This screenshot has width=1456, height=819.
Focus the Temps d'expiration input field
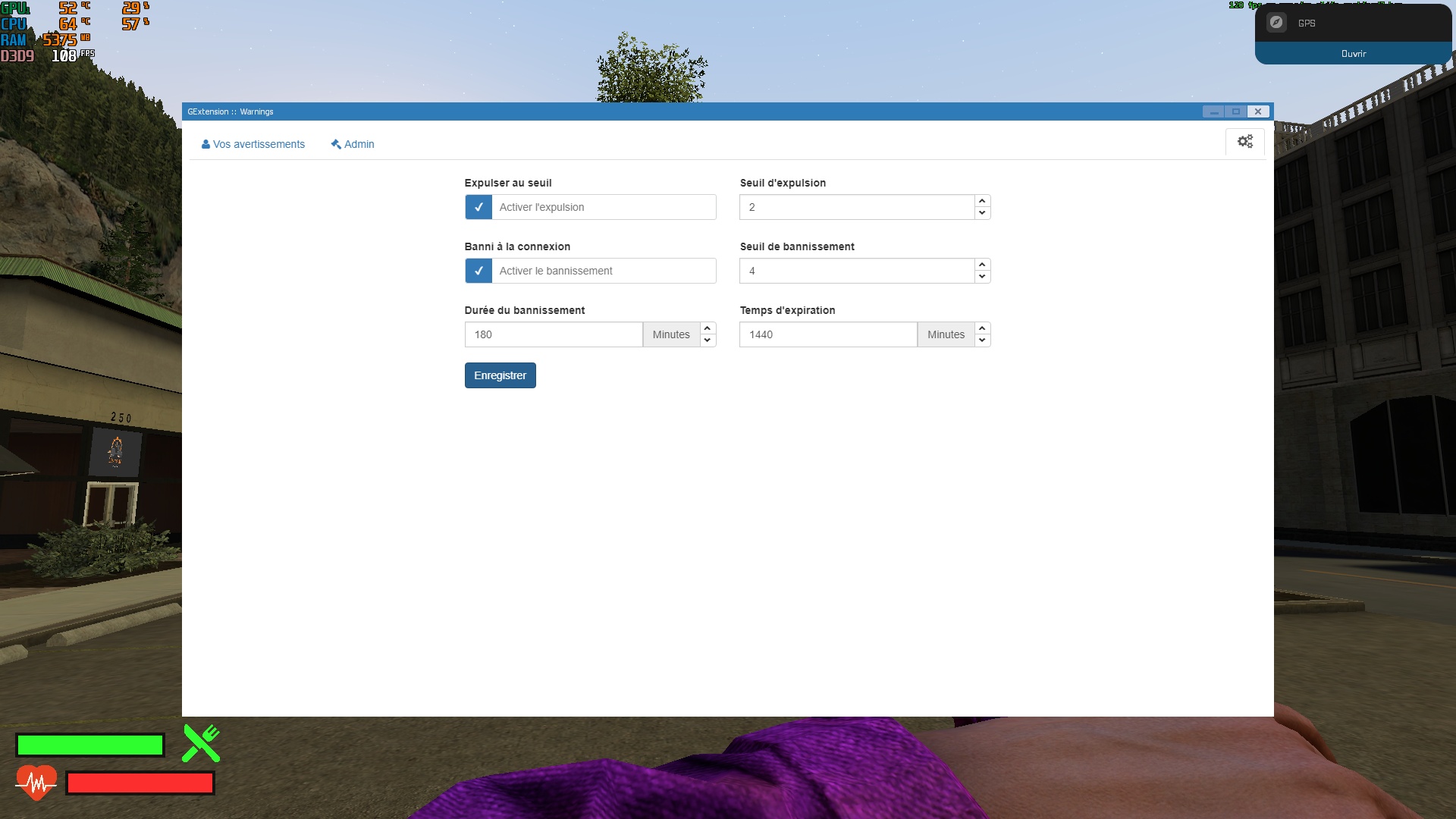(828, 334)
